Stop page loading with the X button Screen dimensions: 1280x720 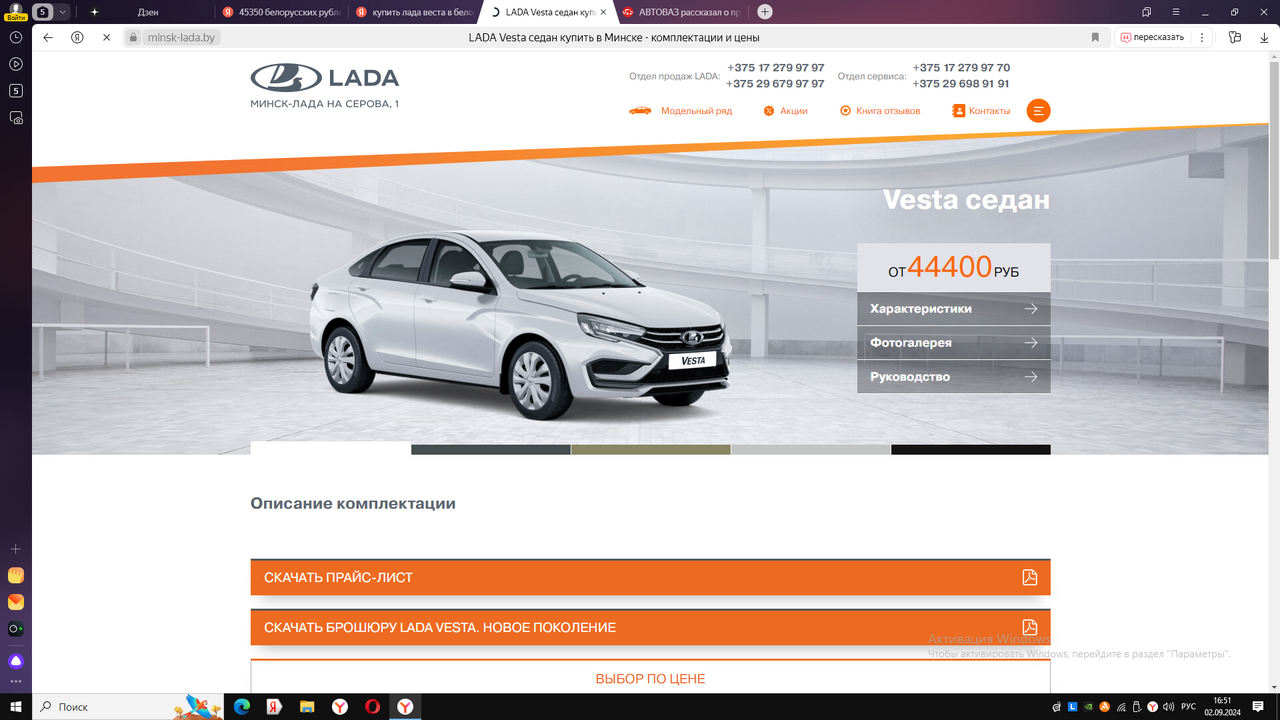106,37
